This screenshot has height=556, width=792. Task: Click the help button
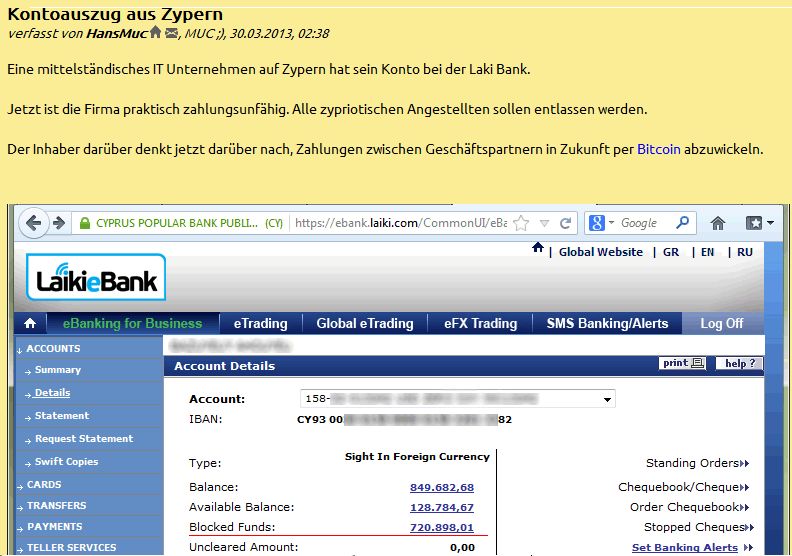click(x=739, y=363)
